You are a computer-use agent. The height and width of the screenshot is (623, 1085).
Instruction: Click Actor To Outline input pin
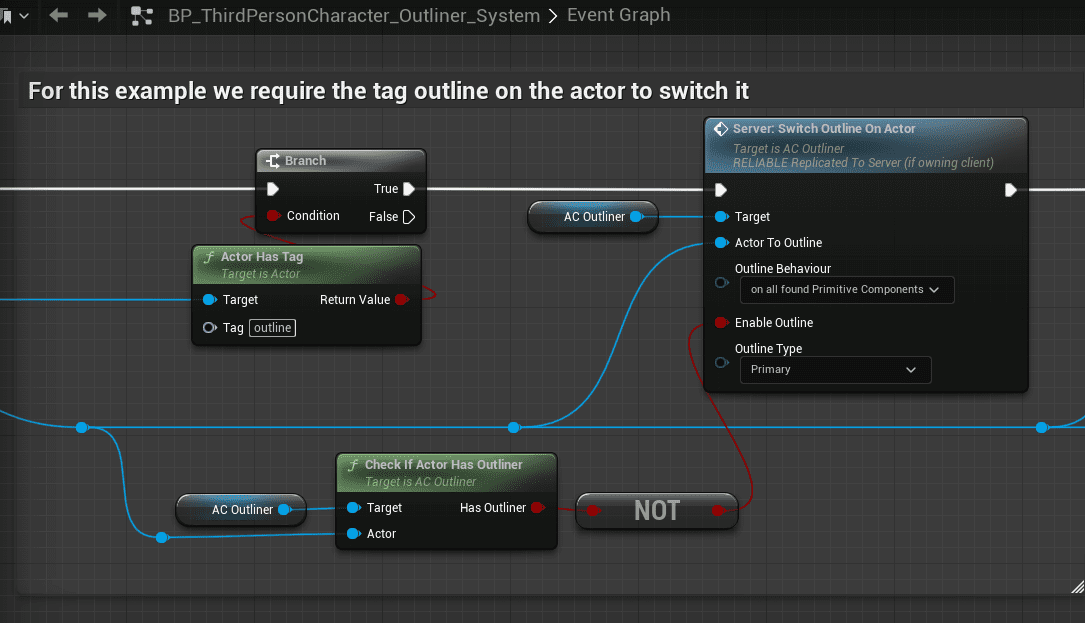click(x=722, y=242)
